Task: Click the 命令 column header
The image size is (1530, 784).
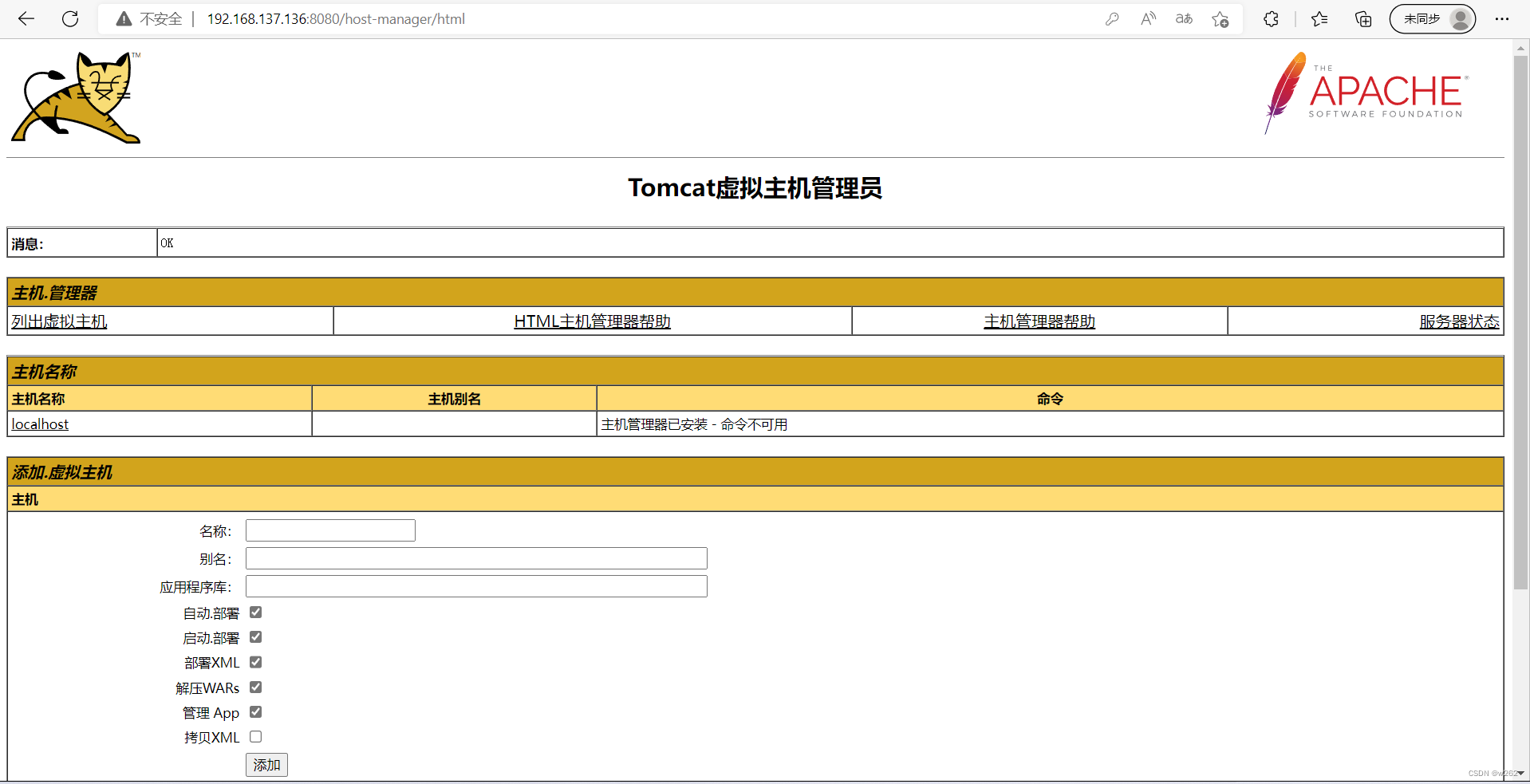Action: pos(1050,399)
